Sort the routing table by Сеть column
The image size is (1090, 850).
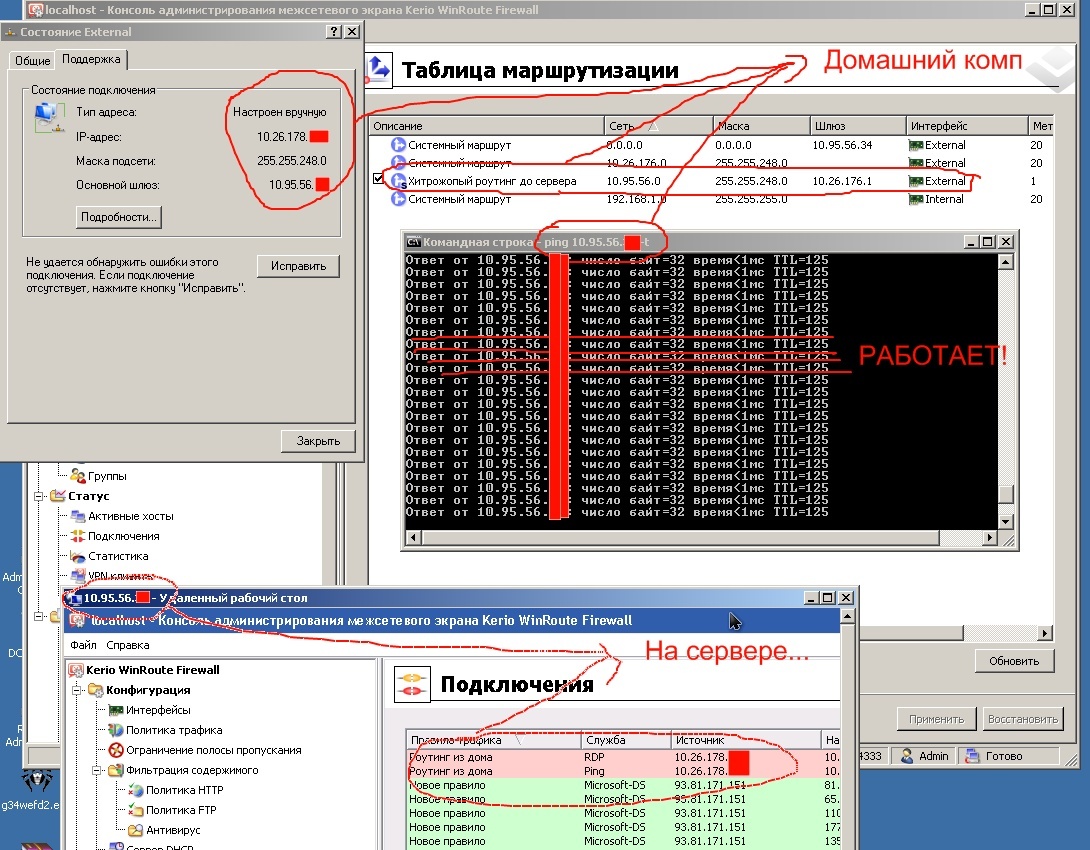(658, 126)
